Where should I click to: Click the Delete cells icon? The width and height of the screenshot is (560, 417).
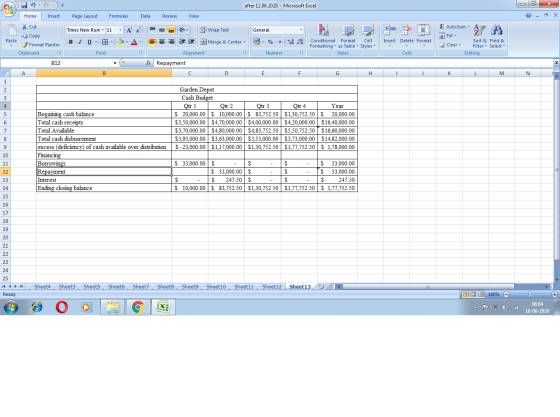click(x=406, y=31)
